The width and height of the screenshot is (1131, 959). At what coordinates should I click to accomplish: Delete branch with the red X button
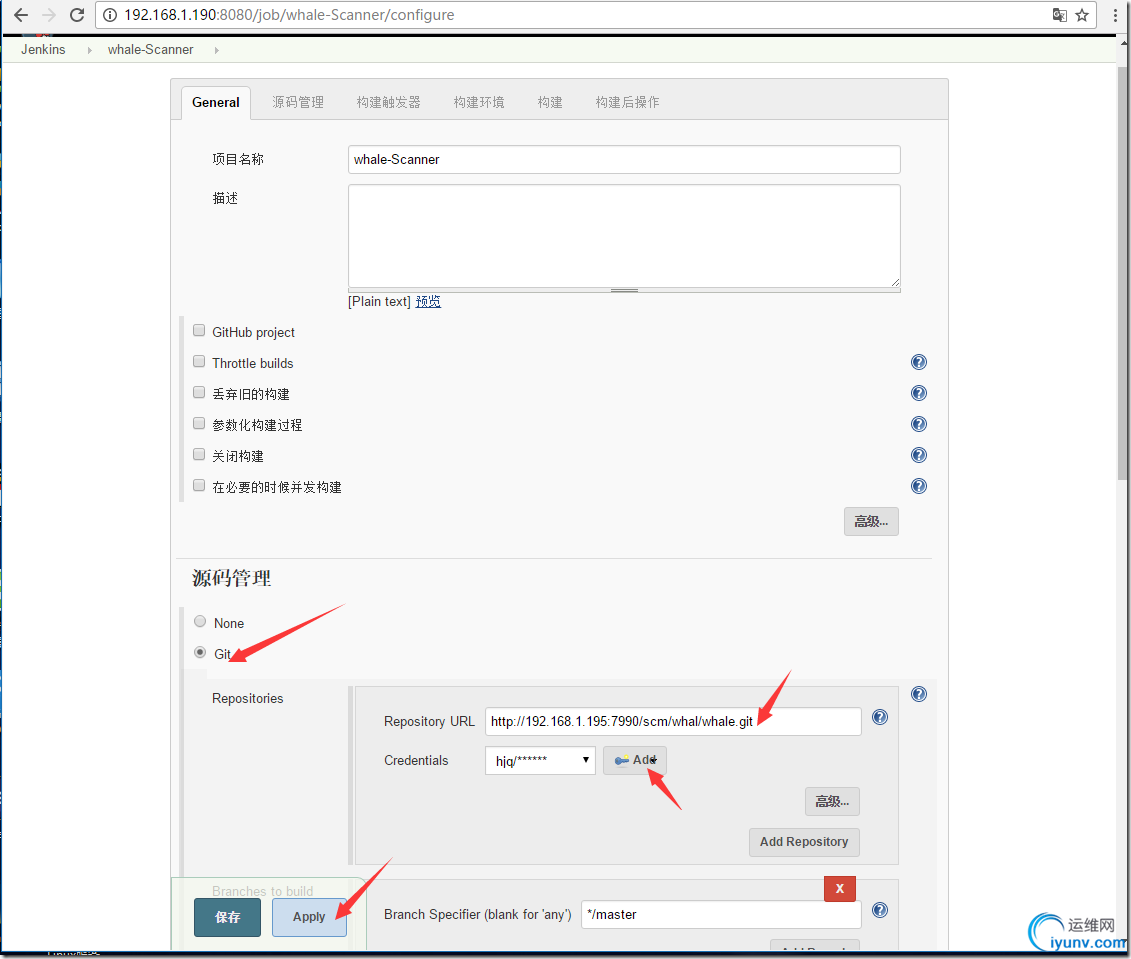point(840,888)
